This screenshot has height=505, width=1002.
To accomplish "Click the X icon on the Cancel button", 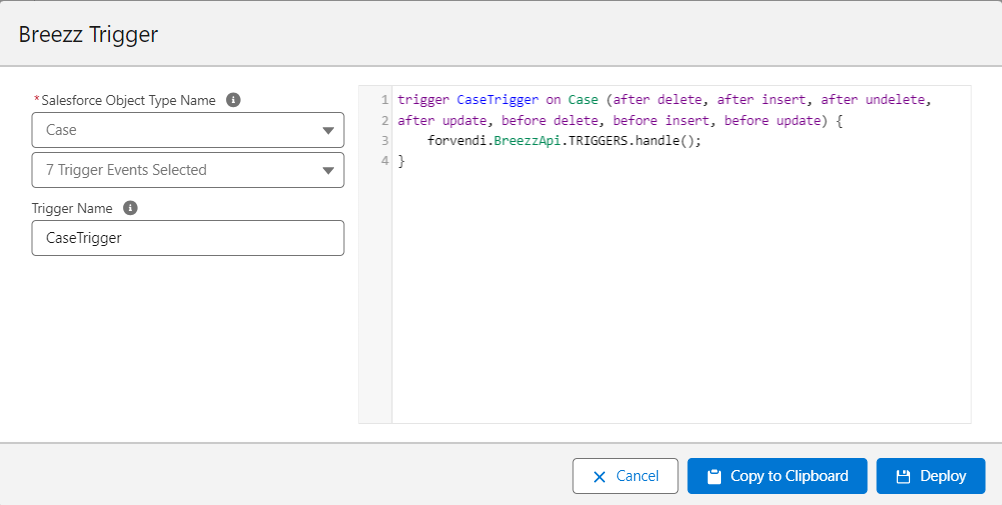I will (x=599, y=477).
